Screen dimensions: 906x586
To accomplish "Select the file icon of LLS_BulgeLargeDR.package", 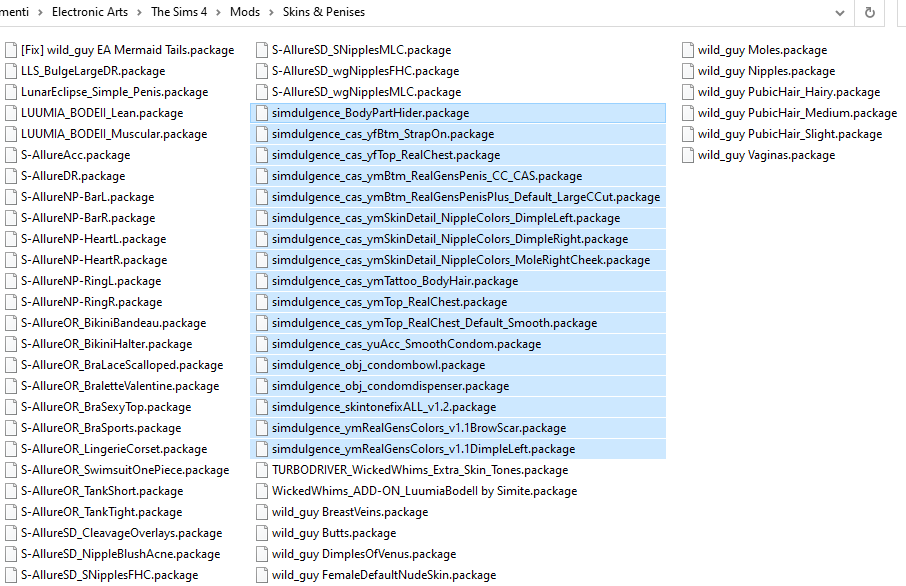I will (x=11, y=71).
